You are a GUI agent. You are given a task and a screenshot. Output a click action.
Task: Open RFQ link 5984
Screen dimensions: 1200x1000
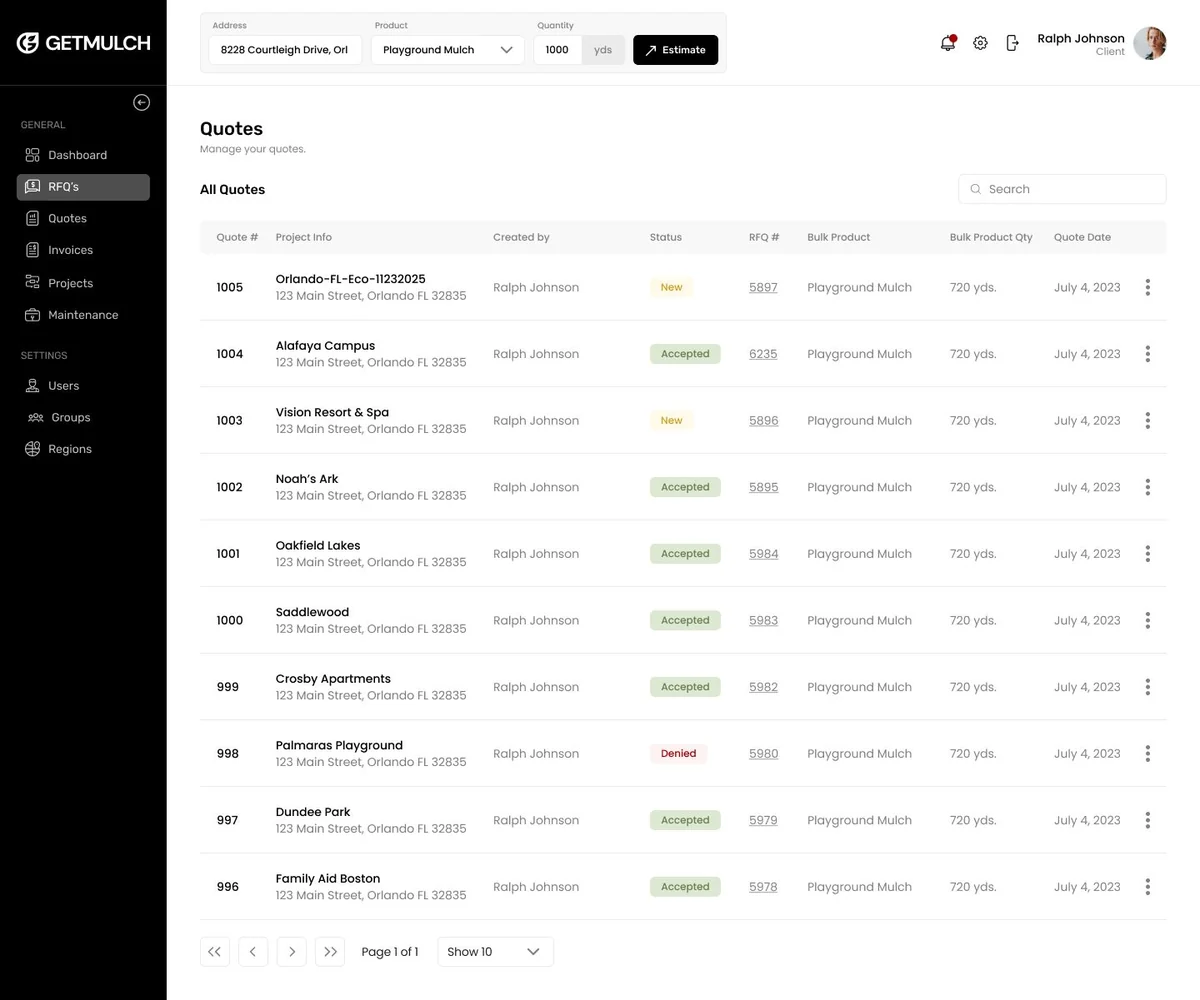(x=763, y=554)
